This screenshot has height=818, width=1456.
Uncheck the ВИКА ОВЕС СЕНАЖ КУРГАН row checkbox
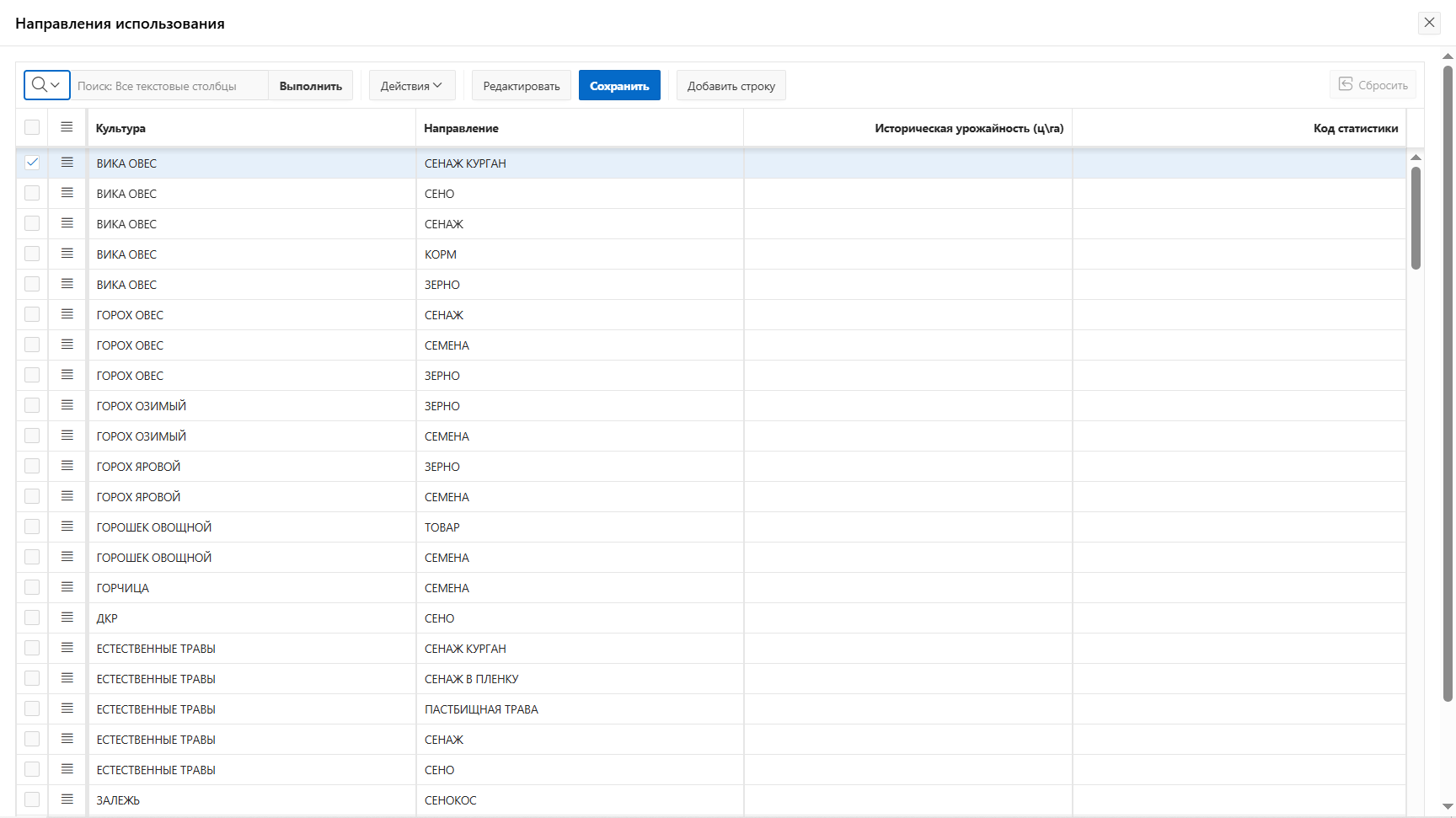[32, 163]
